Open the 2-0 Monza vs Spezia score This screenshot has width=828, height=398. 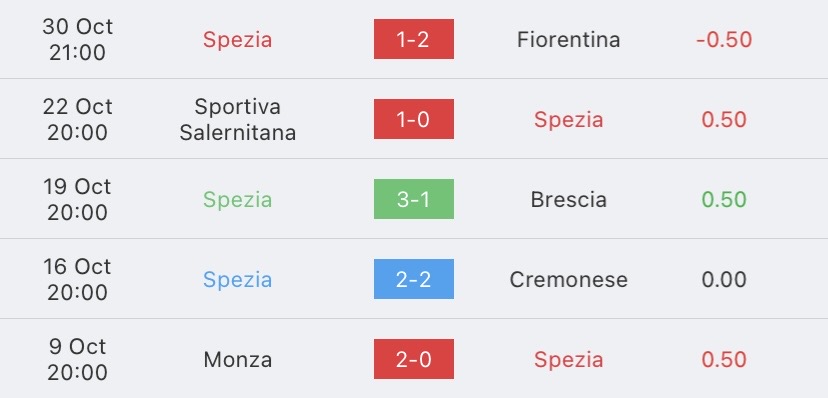click(x=413, y=359)
